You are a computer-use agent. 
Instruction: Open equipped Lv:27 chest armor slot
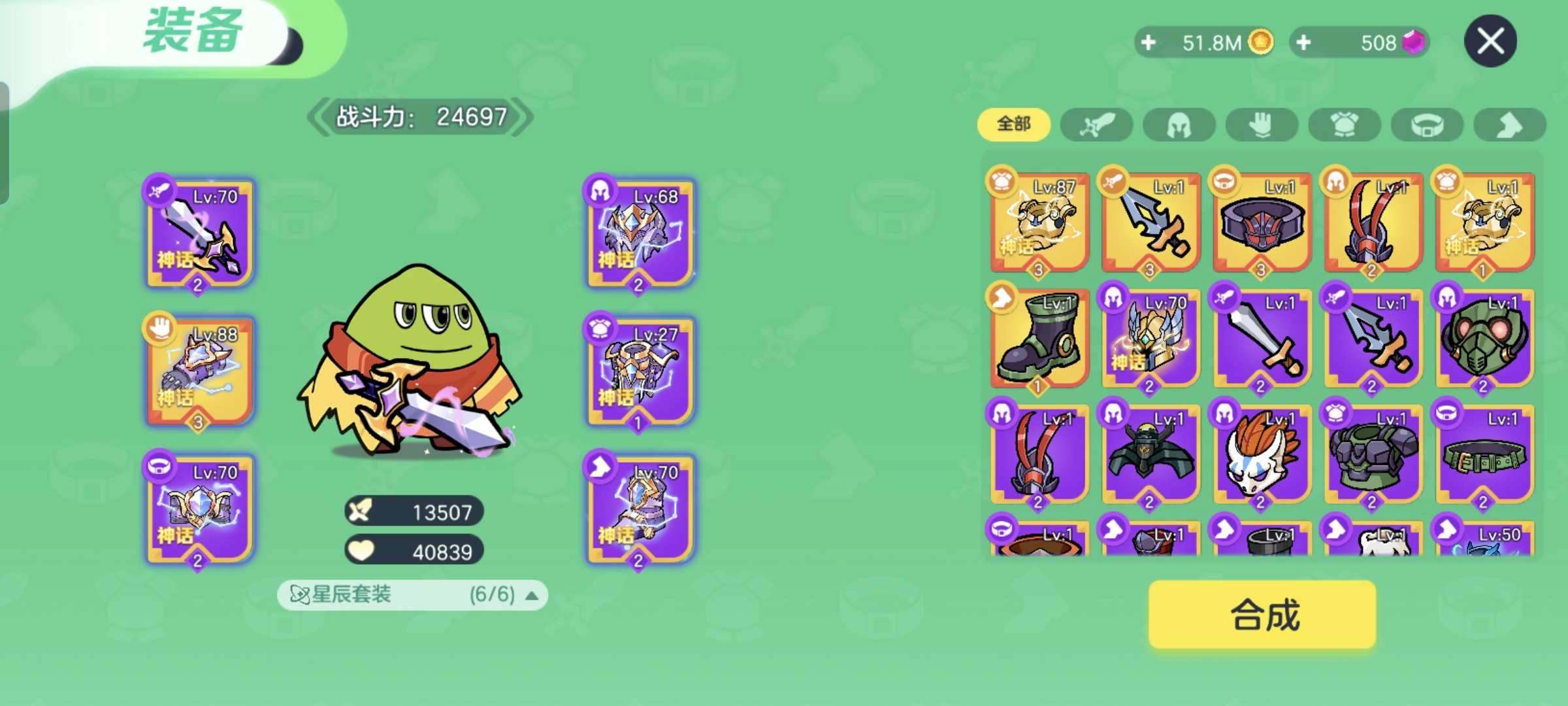[x=640, y=371]
